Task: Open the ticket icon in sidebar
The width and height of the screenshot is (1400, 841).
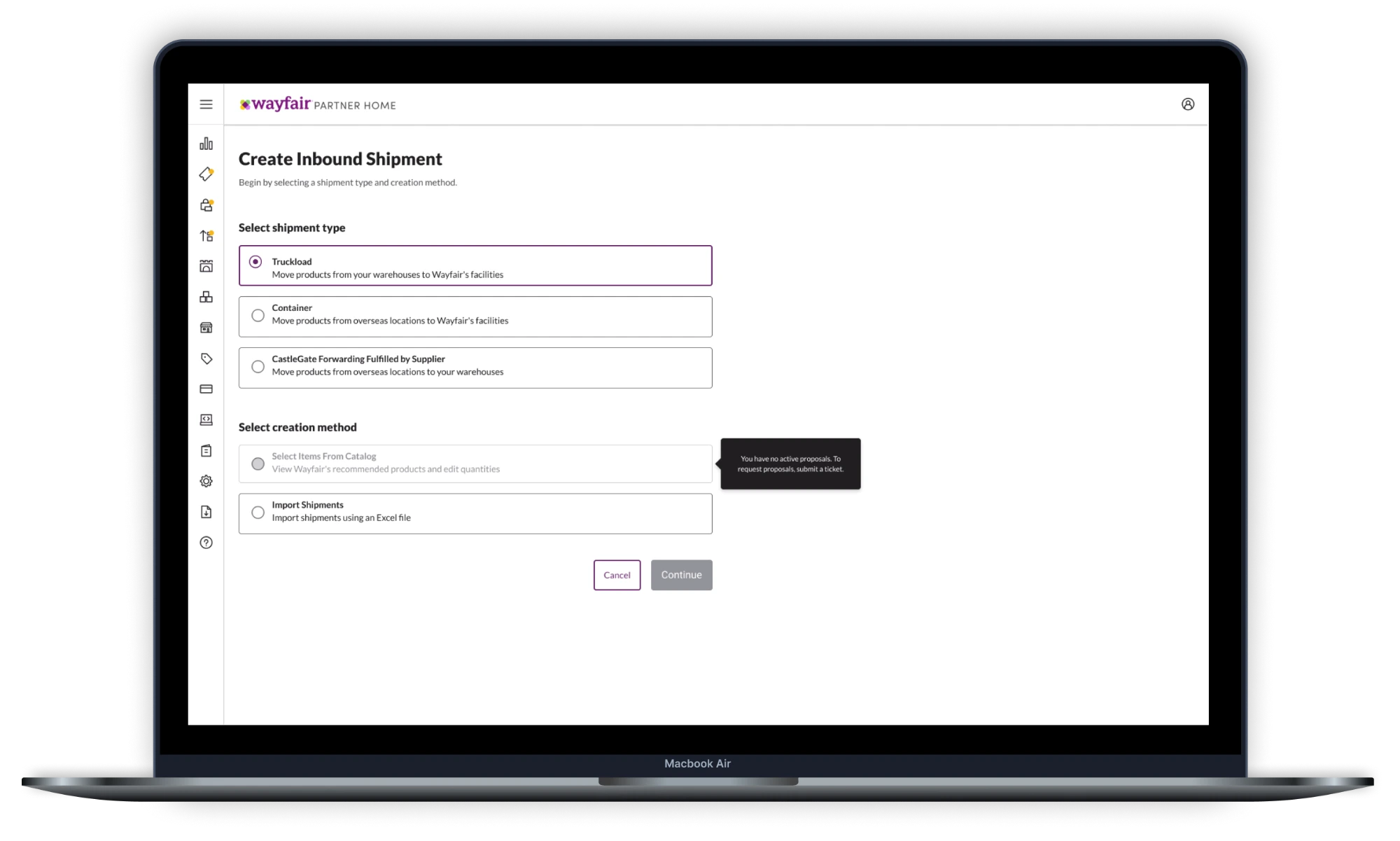Action: pos(206,174)
